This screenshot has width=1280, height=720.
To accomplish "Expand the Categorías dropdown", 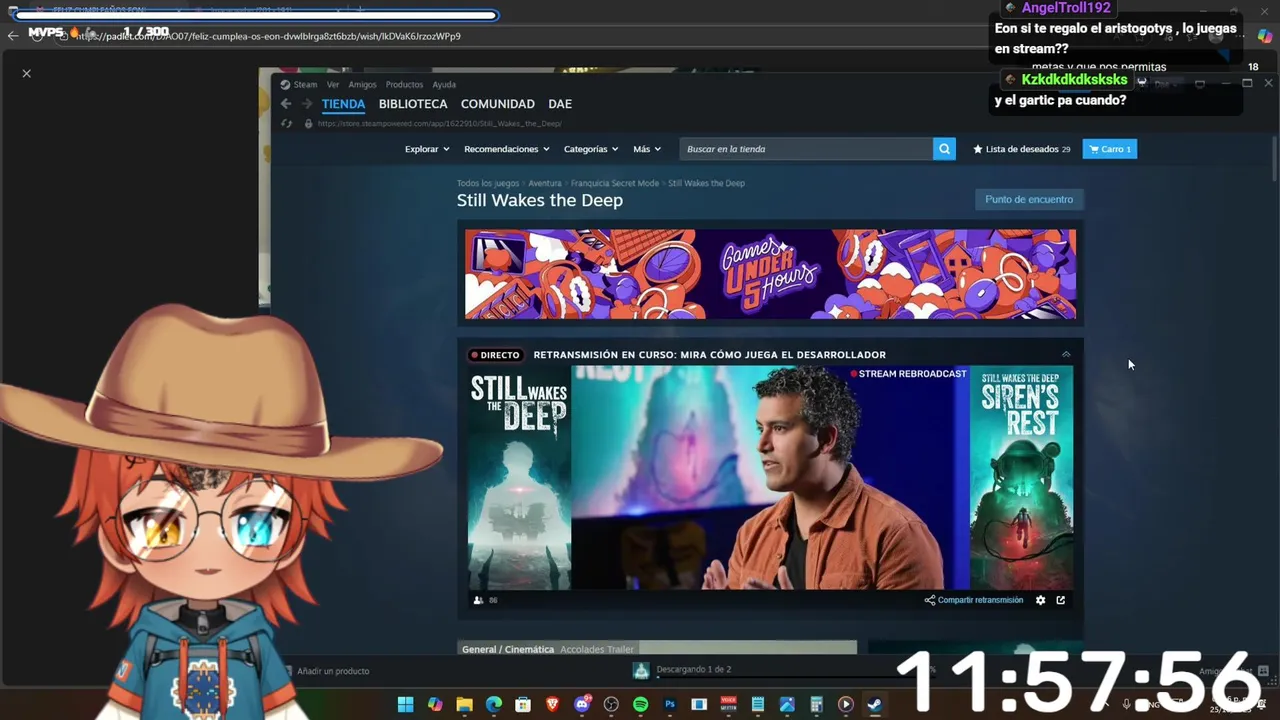I will pyautogui.click(x=591, y=149).
